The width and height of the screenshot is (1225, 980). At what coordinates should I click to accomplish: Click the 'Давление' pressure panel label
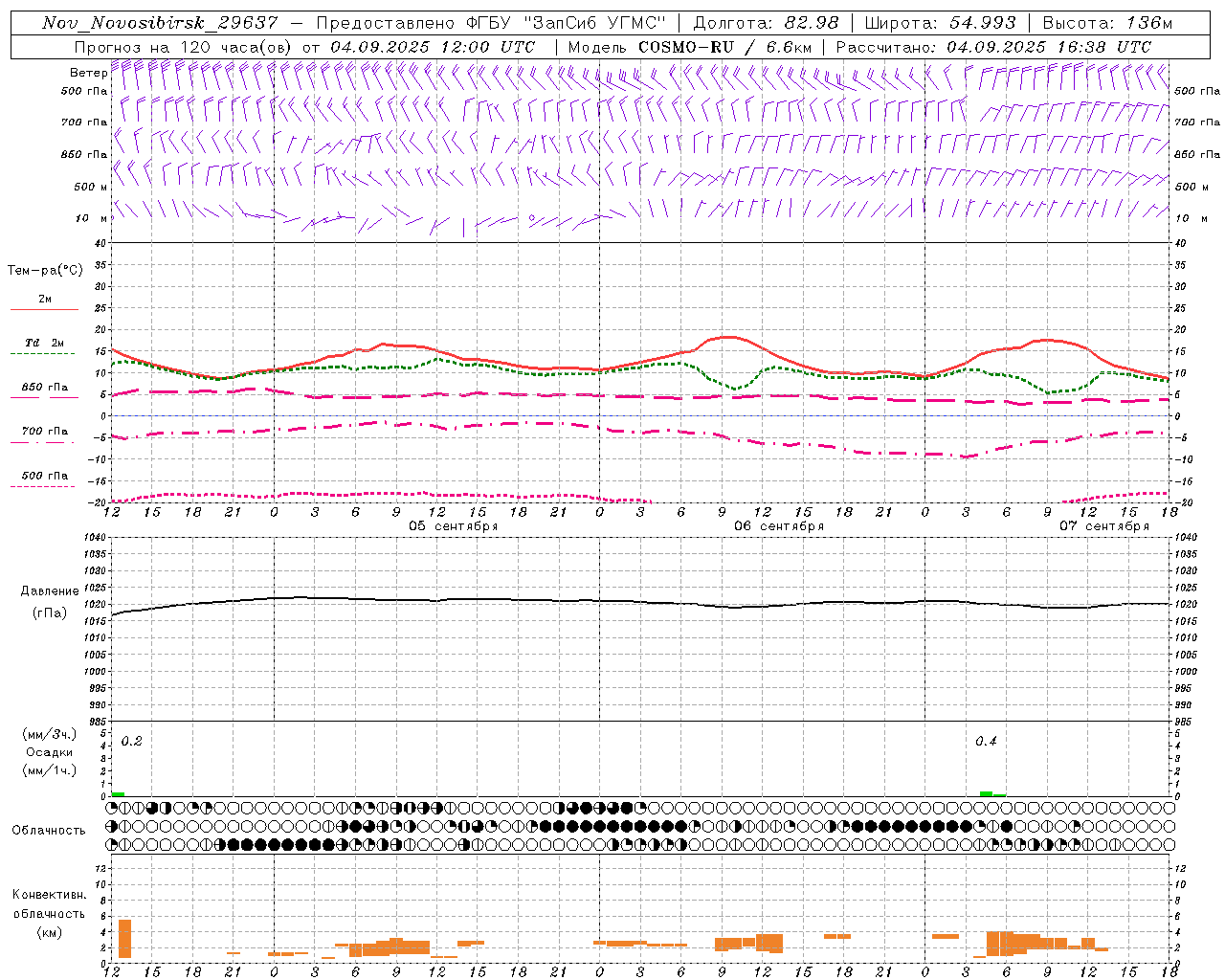tap(49, 591)
